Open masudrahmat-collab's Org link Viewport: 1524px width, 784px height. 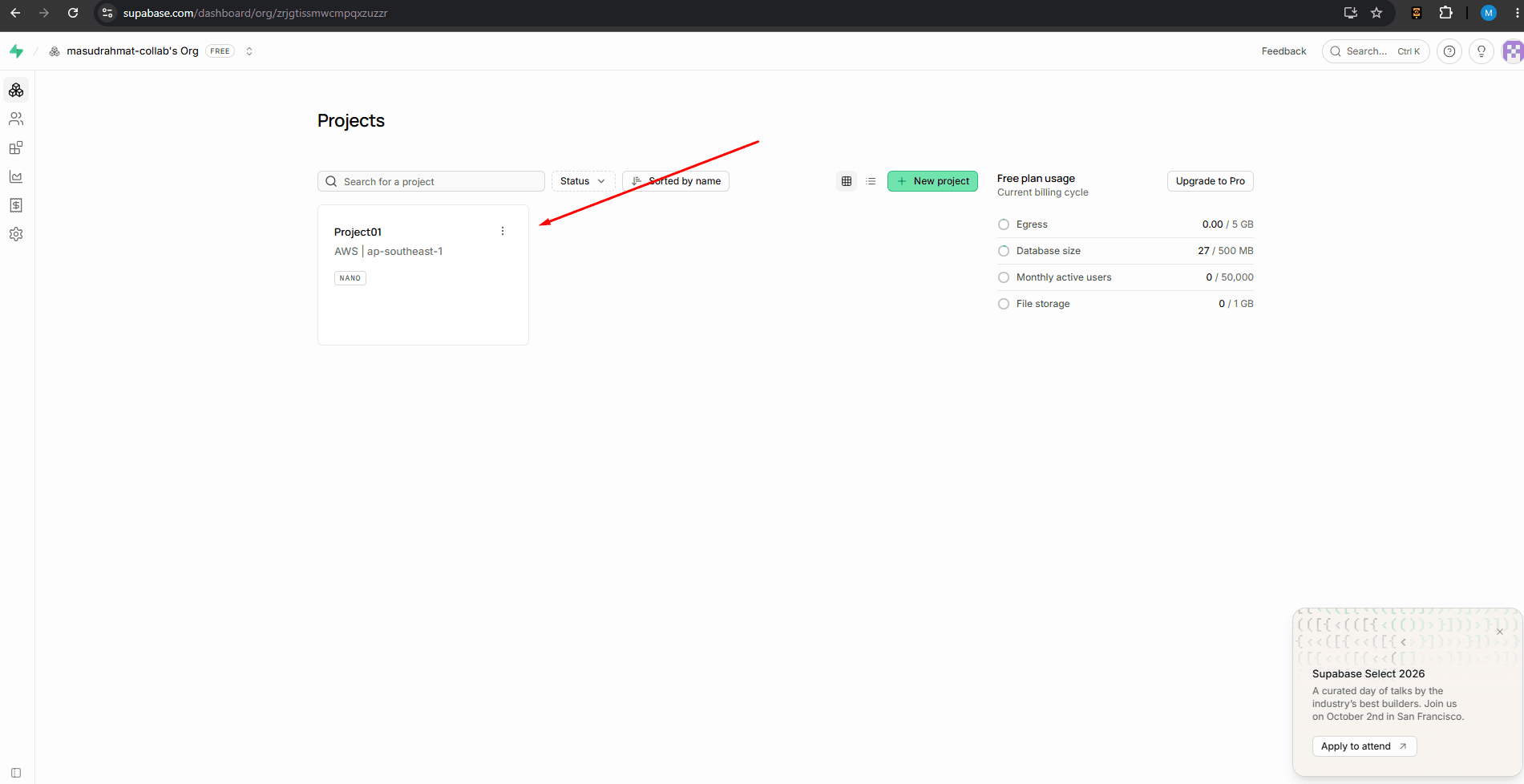tap(132, 51)
